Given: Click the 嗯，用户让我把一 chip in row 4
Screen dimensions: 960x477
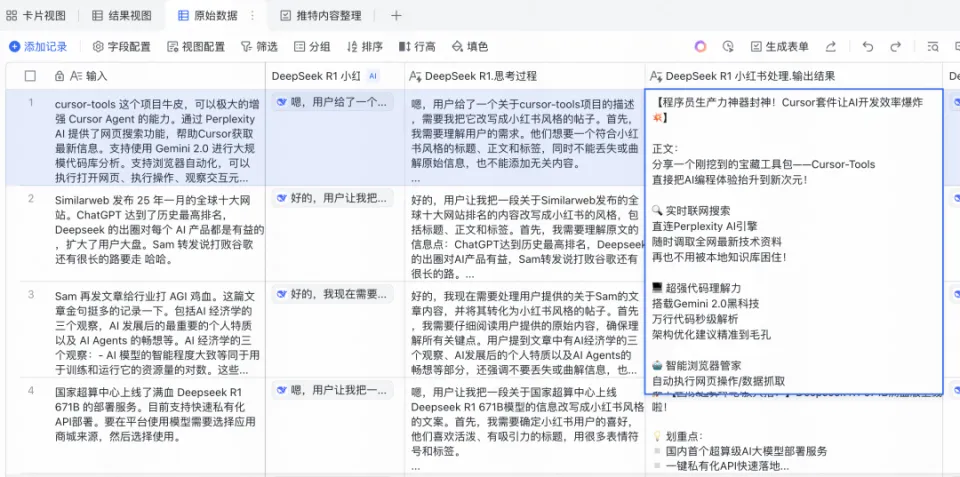Looking at the screenshot, I should click(x=332, y=390).
